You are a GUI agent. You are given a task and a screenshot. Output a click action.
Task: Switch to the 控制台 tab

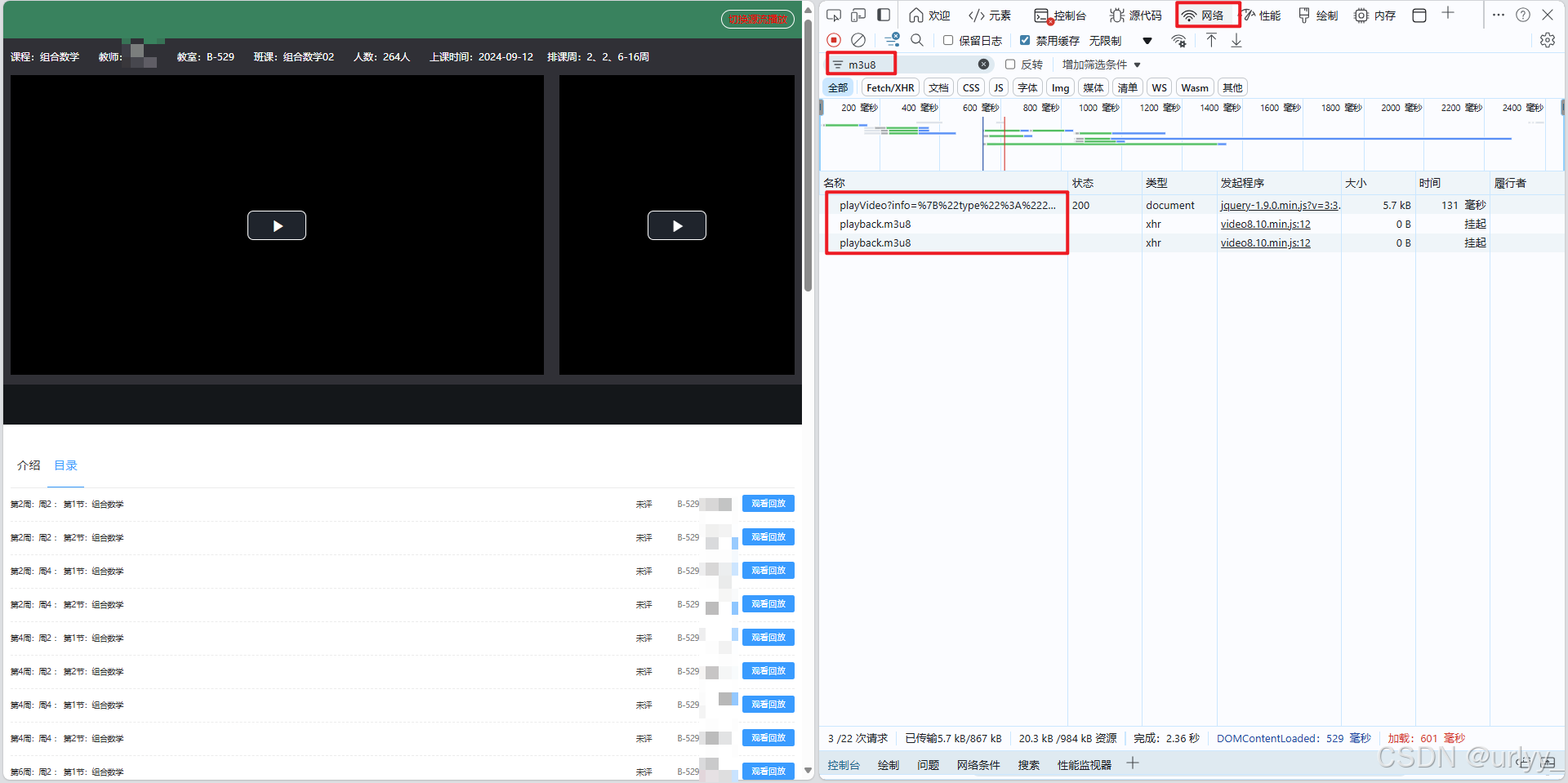1060,16
